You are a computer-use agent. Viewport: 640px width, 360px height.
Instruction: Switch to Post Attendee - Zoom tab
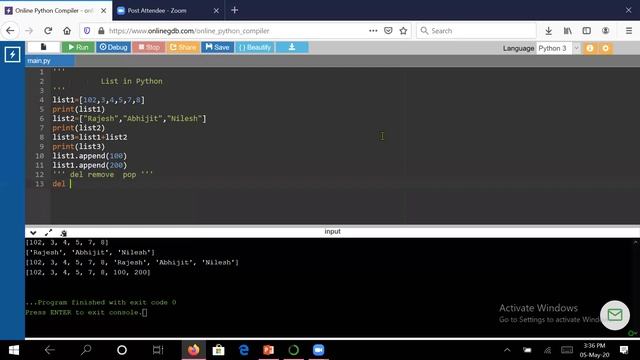157,11
